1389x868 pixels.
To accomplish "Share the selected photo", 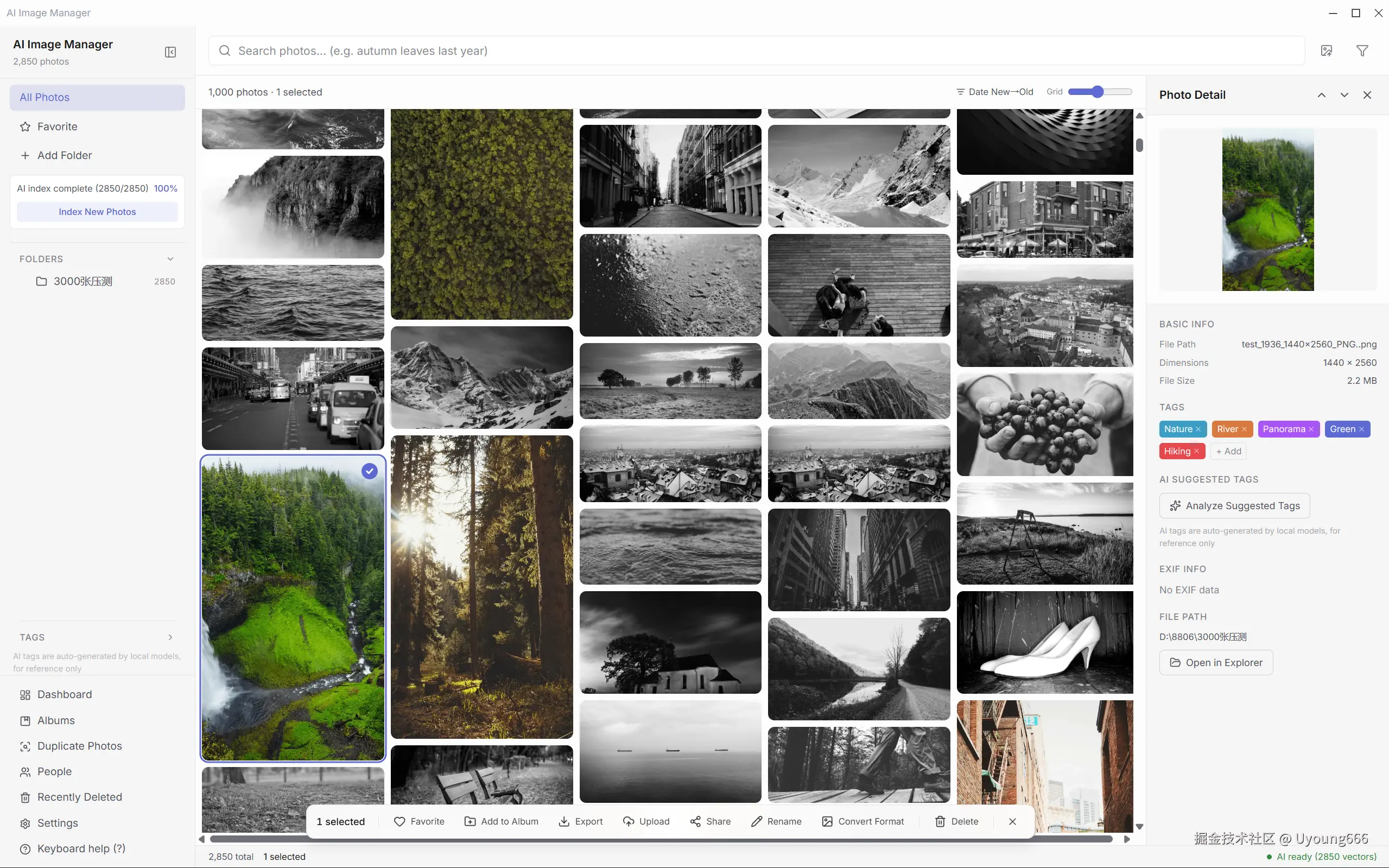I will (x=710, y=821).
